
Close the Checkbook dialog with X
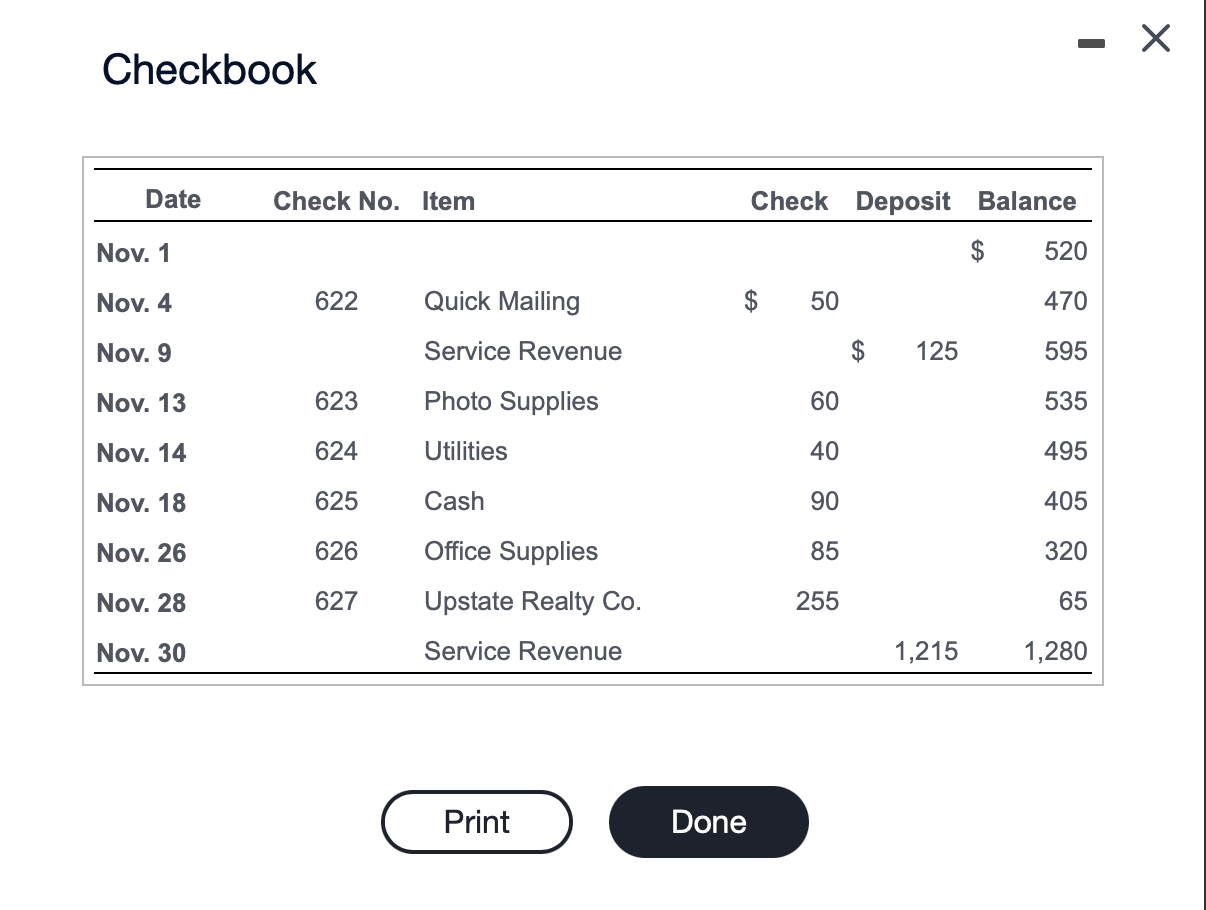pyautogui.click(x=1155, y=39)
